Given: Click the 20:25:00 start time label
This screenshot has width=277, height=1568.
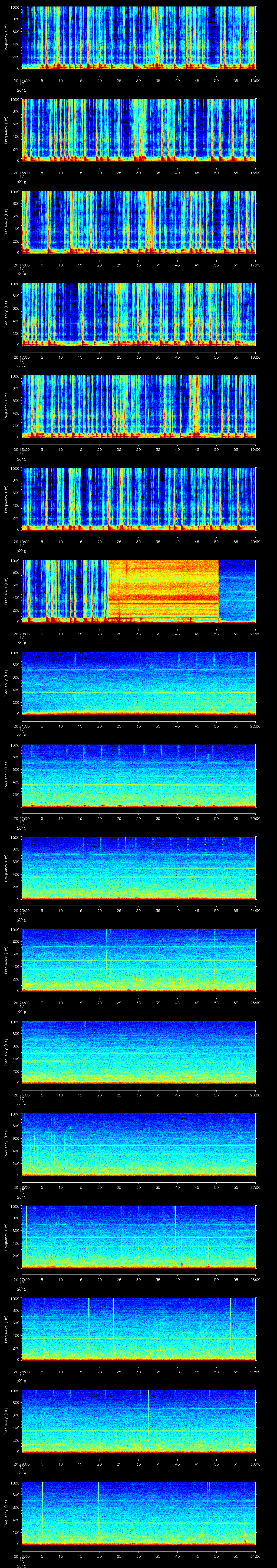Looking at the screenshot, I should [x=22, y=1096].
